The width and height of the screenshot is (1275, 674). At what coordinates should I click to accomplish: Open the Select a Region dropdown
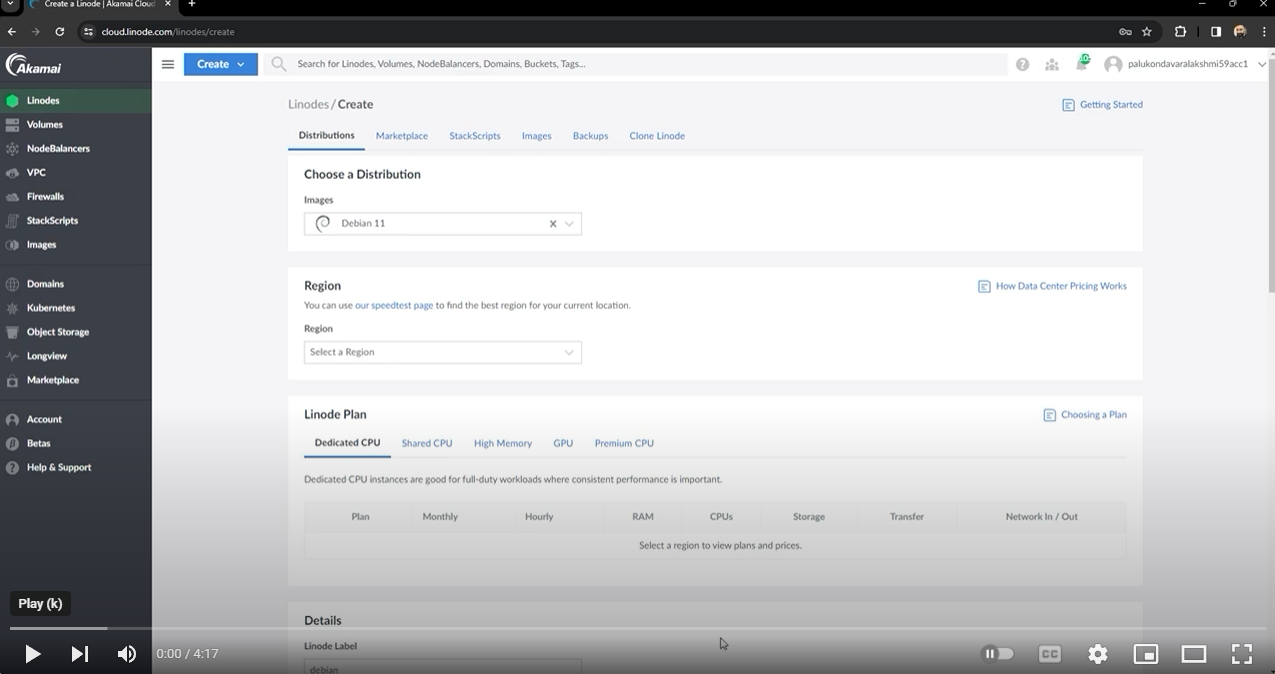tap(443, 352)
